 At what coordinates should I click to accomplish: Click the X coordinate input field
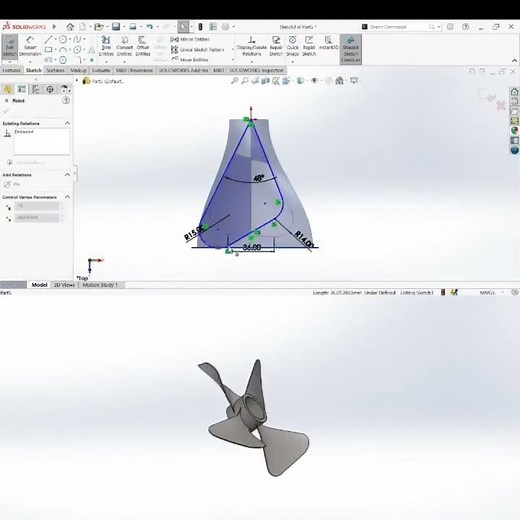37,207
